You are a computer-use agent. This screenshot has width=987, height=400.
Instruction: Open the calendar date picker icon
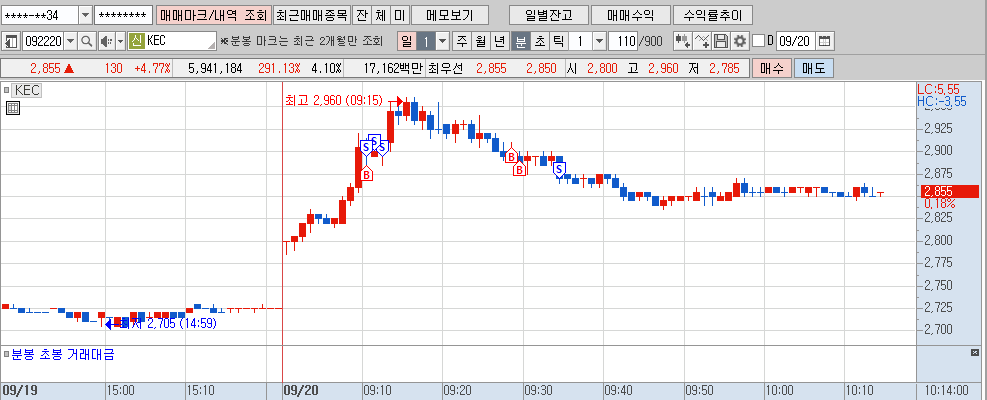click(x=824, y=42)
